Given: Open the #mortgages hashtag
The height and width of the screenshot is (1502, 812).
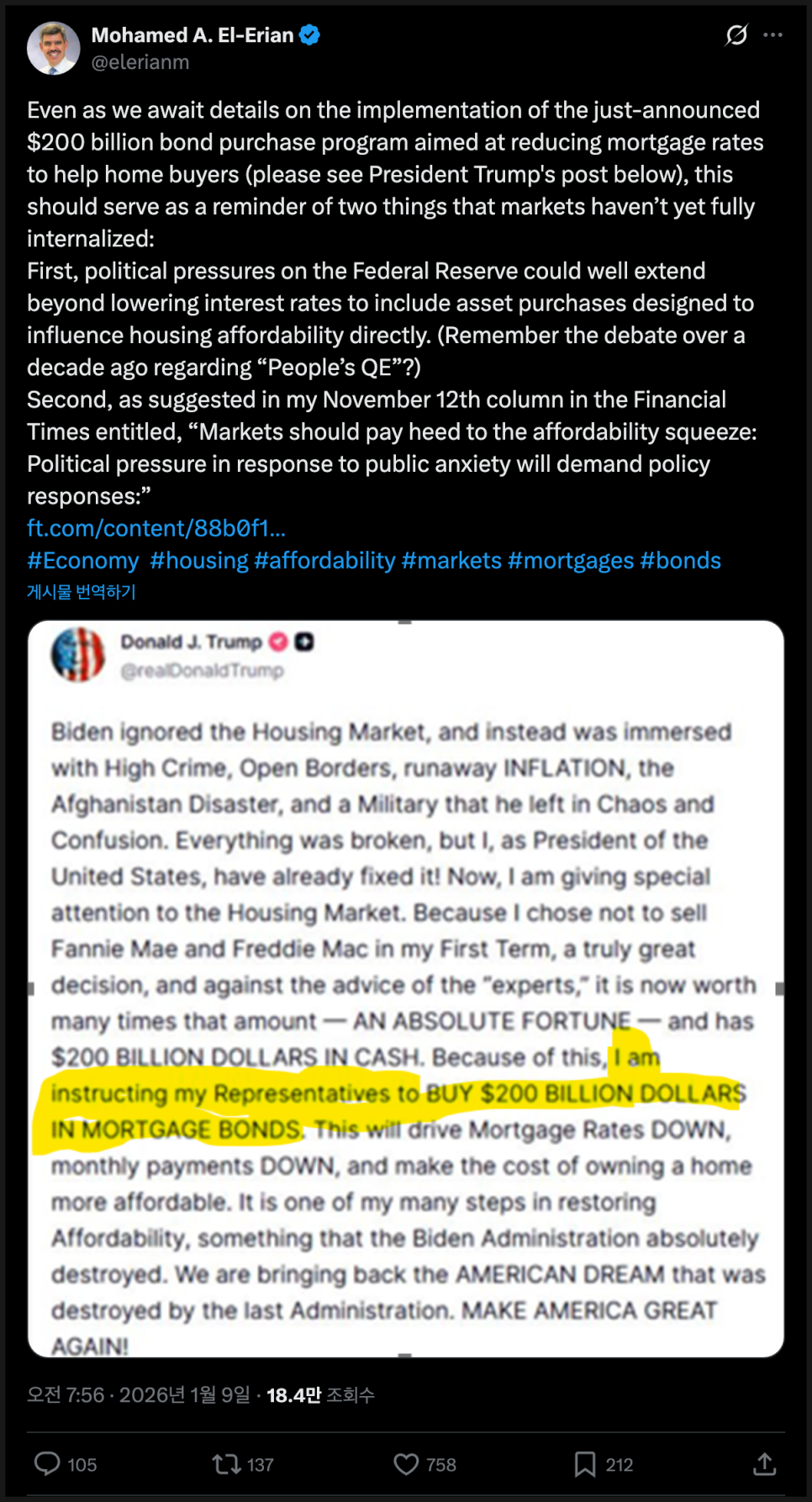Looking at the screenshot, I should 571,561.
